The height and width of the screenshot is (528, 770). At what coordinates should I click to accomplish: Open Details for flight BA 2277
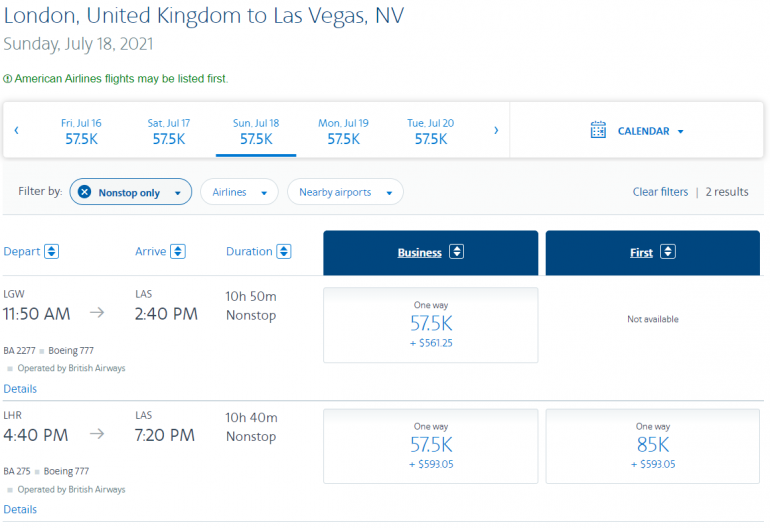coord(20,388)
